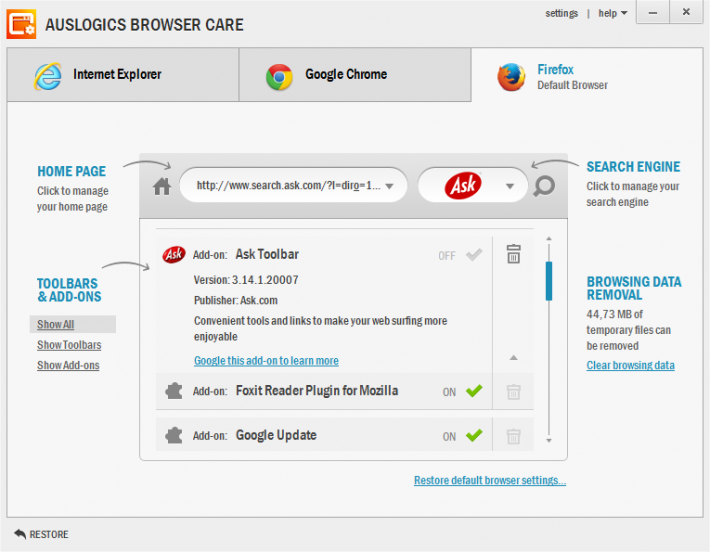Click trash icon for Foxit Reader Plugin
Viewport: 710px width, 552px height.
tap(513, 392)
